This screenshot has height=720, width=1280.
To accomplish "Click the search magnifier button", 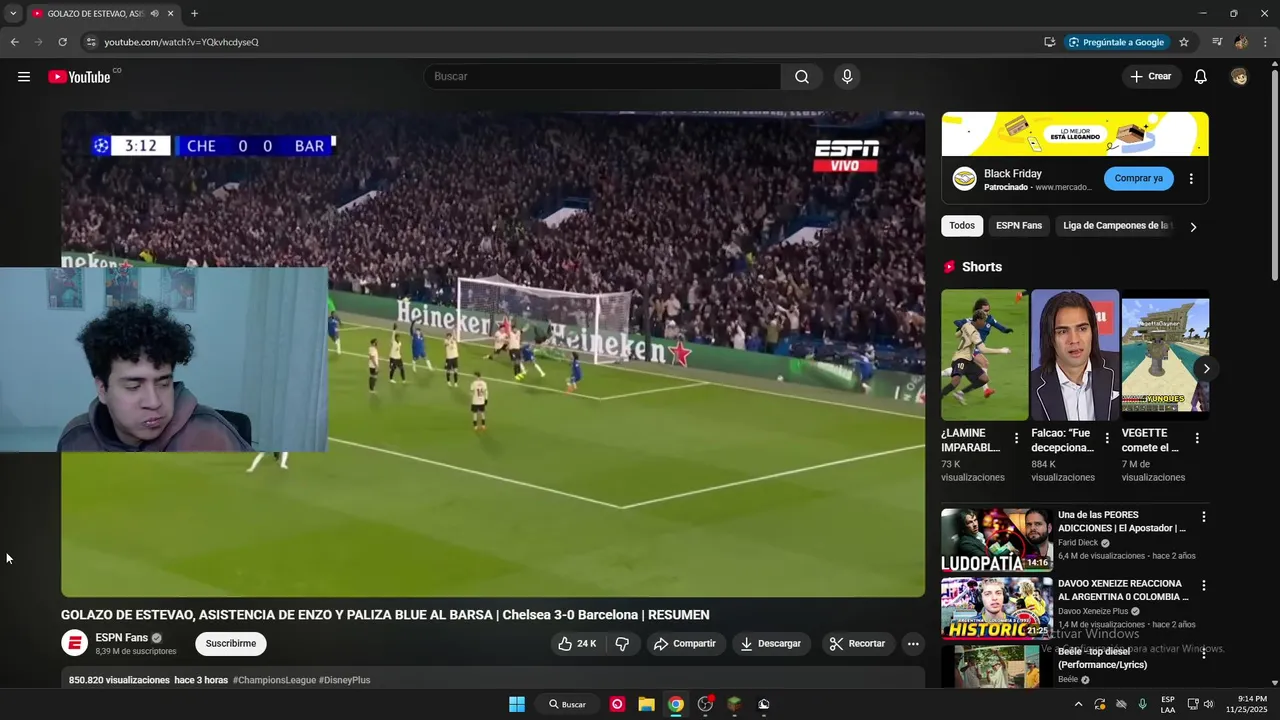I will pyautogui.click(x=802, y=77).
